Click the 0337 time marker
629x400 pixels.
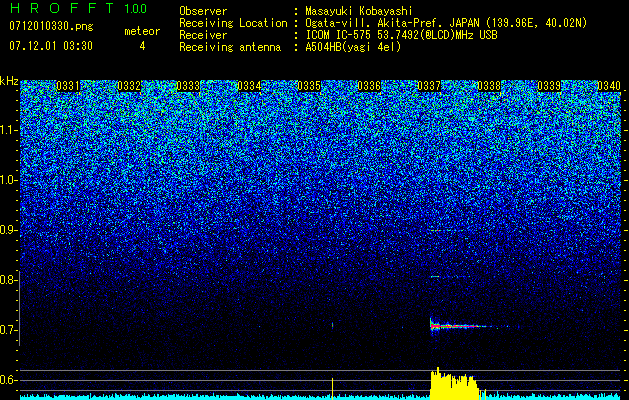pyautogui.click(x=429, y=86)
